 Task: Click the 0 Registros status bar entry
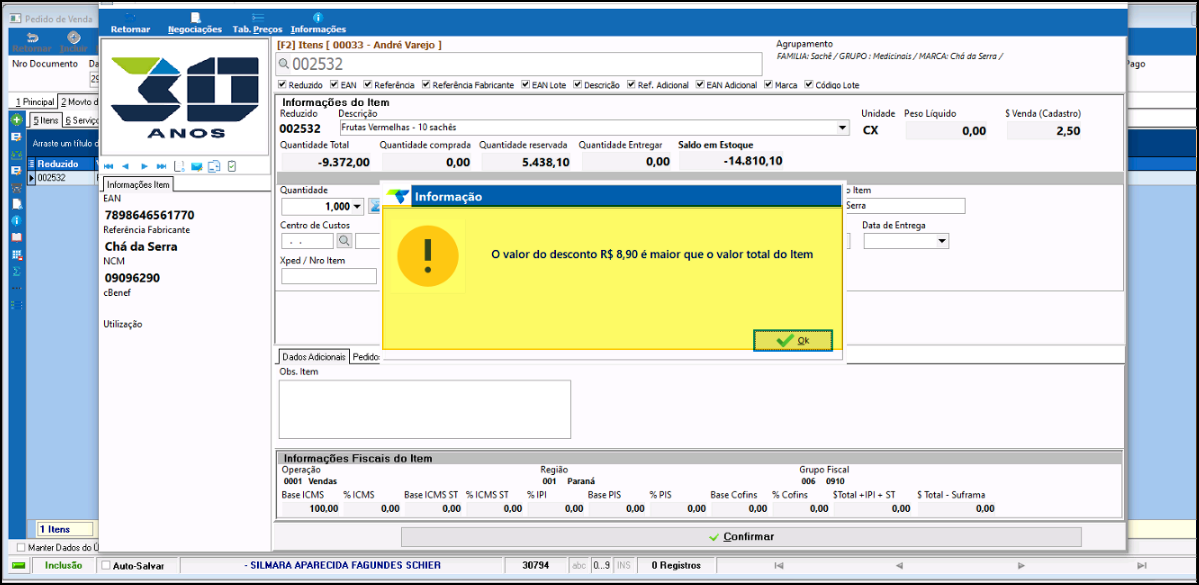676,566
